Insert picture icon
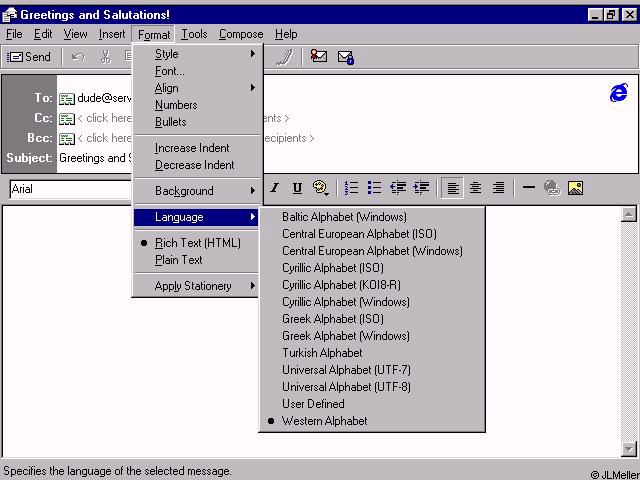 (575, 188)
